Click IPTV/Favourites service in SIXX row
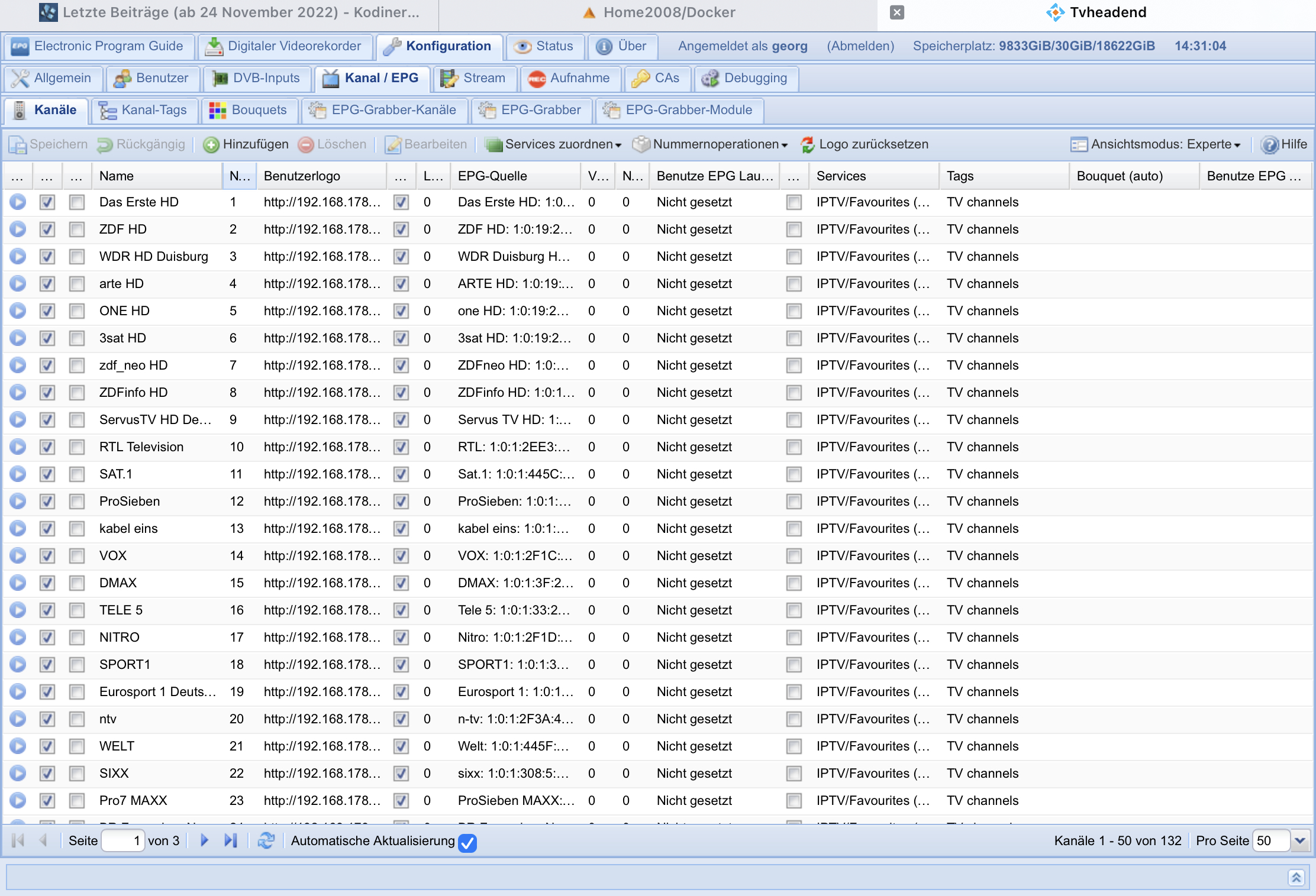The image size is (1316, 896). 873,774
